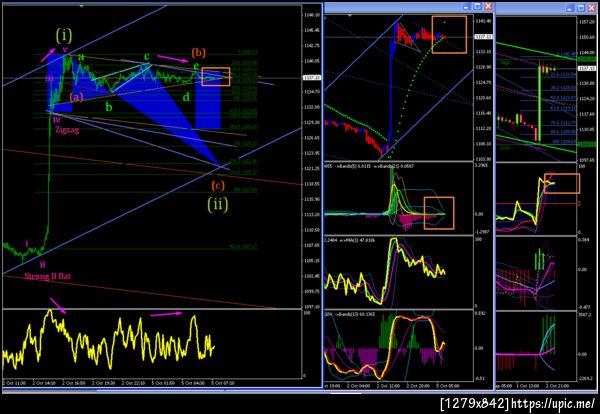This screenshot has width=600, height=414.
Task: Maximize the middle chart window
Action: [x=477, y=7]
